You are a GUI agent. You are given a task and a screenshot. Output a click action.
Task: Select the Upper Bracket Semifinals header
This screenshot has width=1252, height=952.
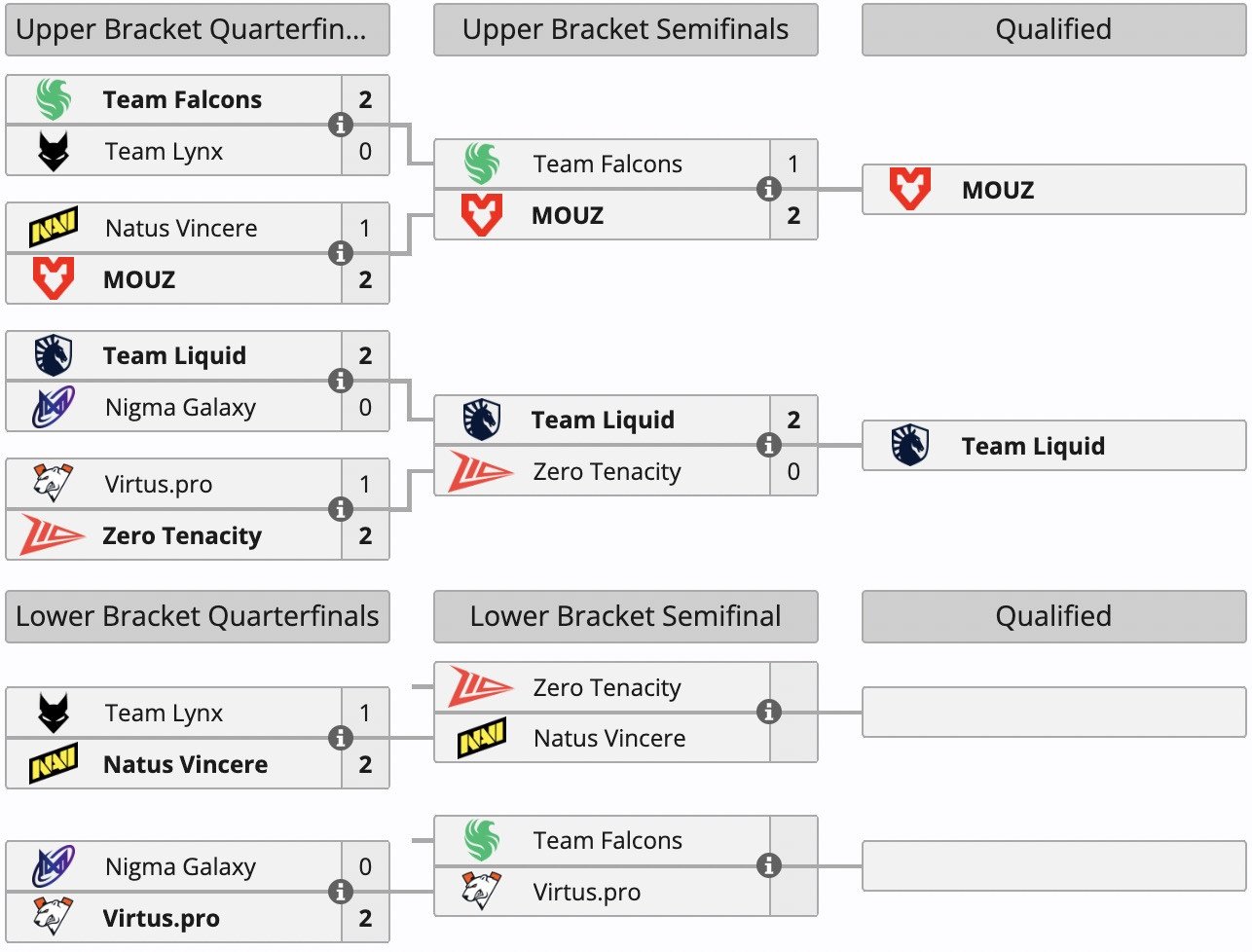(x=625, y=30)
